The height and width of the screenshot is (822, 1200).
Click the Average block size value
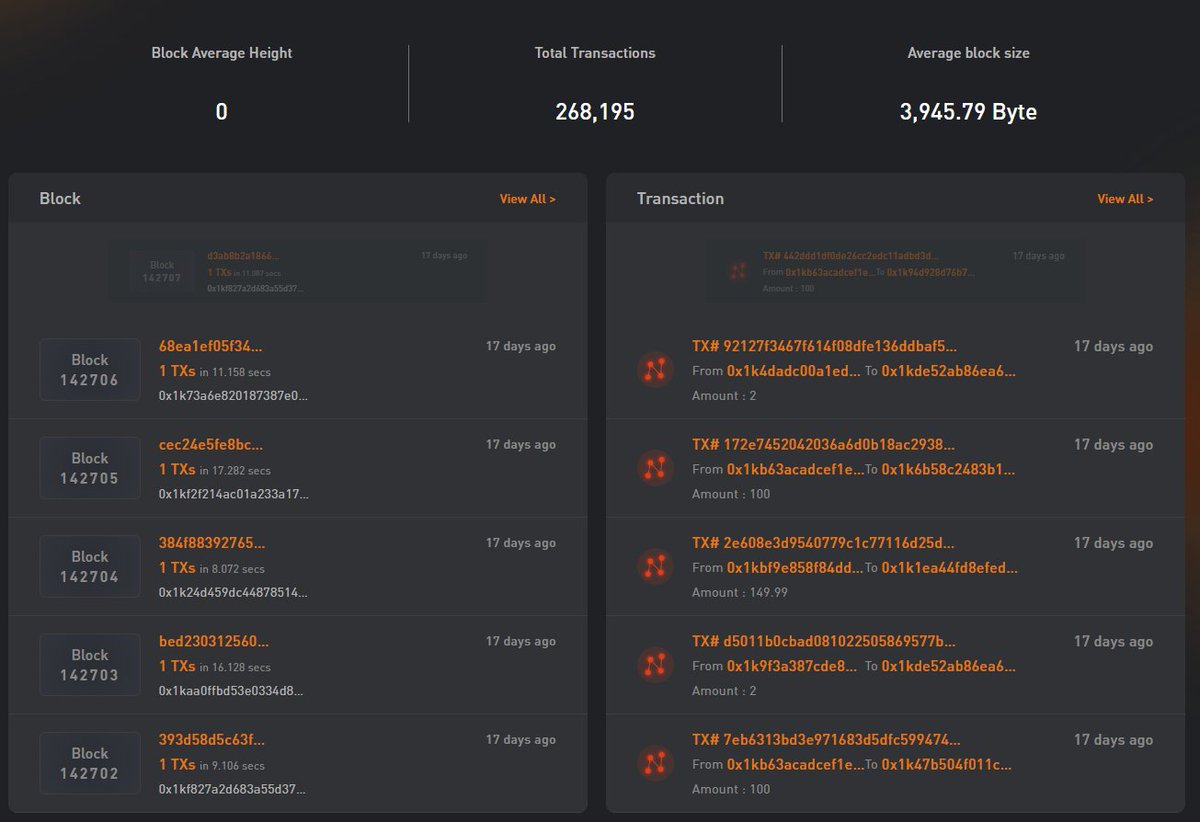(x=968, y=114)
